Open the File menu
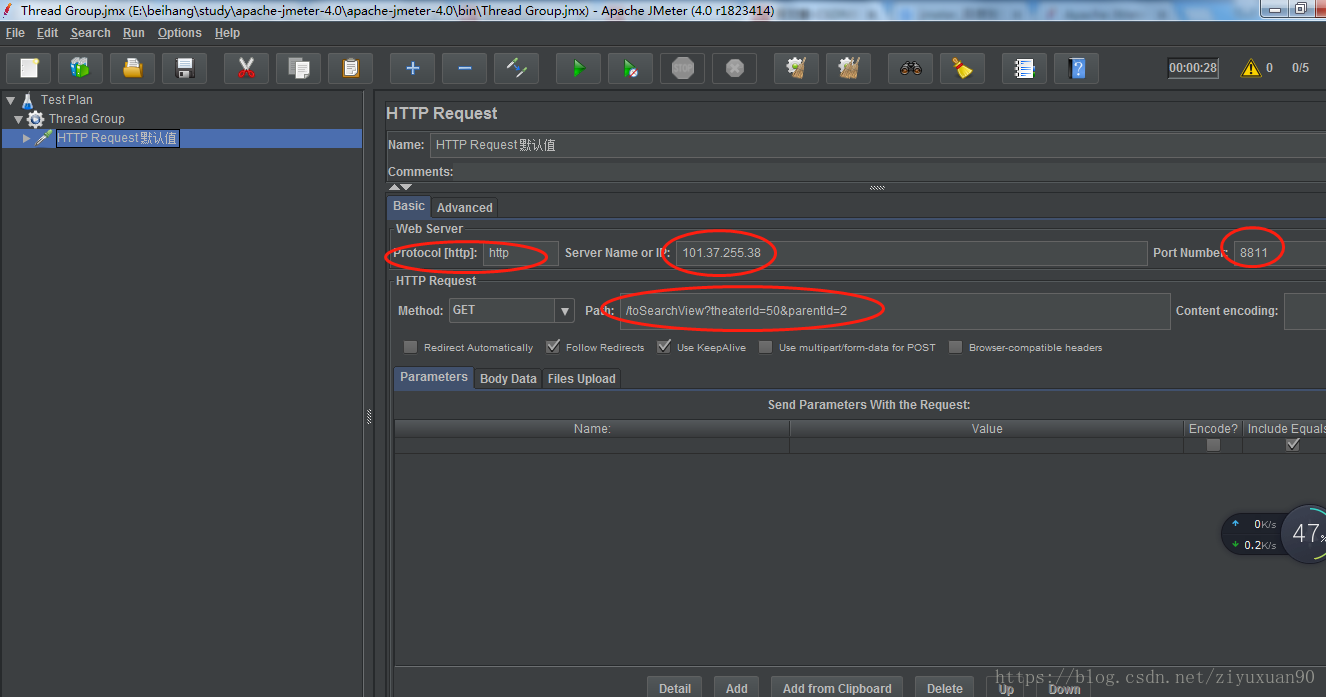 click(15, 33)
